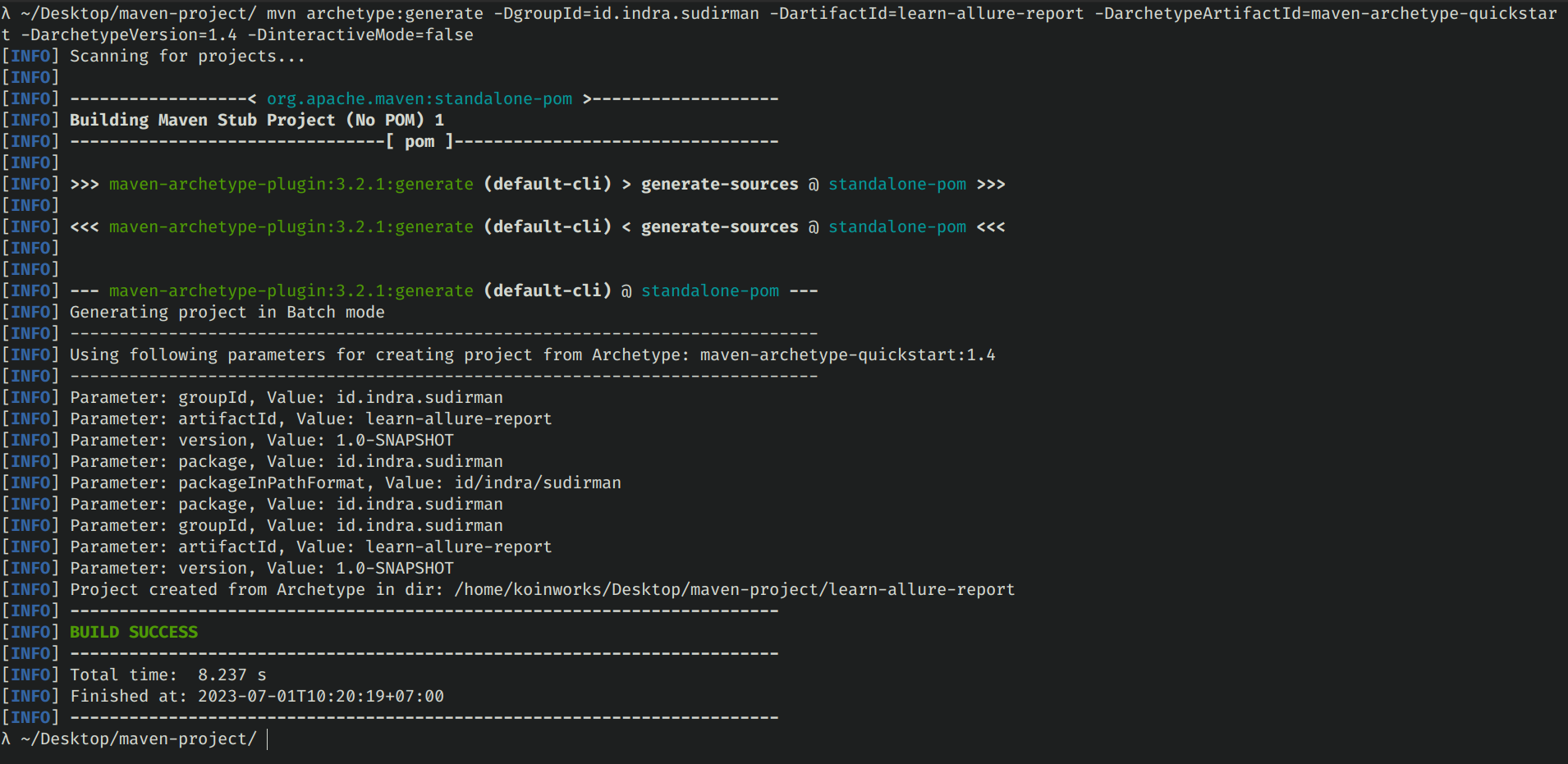This screenshot has width=1568, height=764.
Task: Click the -DarchetypeVersion=1.4 argument
Action: click(128, 34)
